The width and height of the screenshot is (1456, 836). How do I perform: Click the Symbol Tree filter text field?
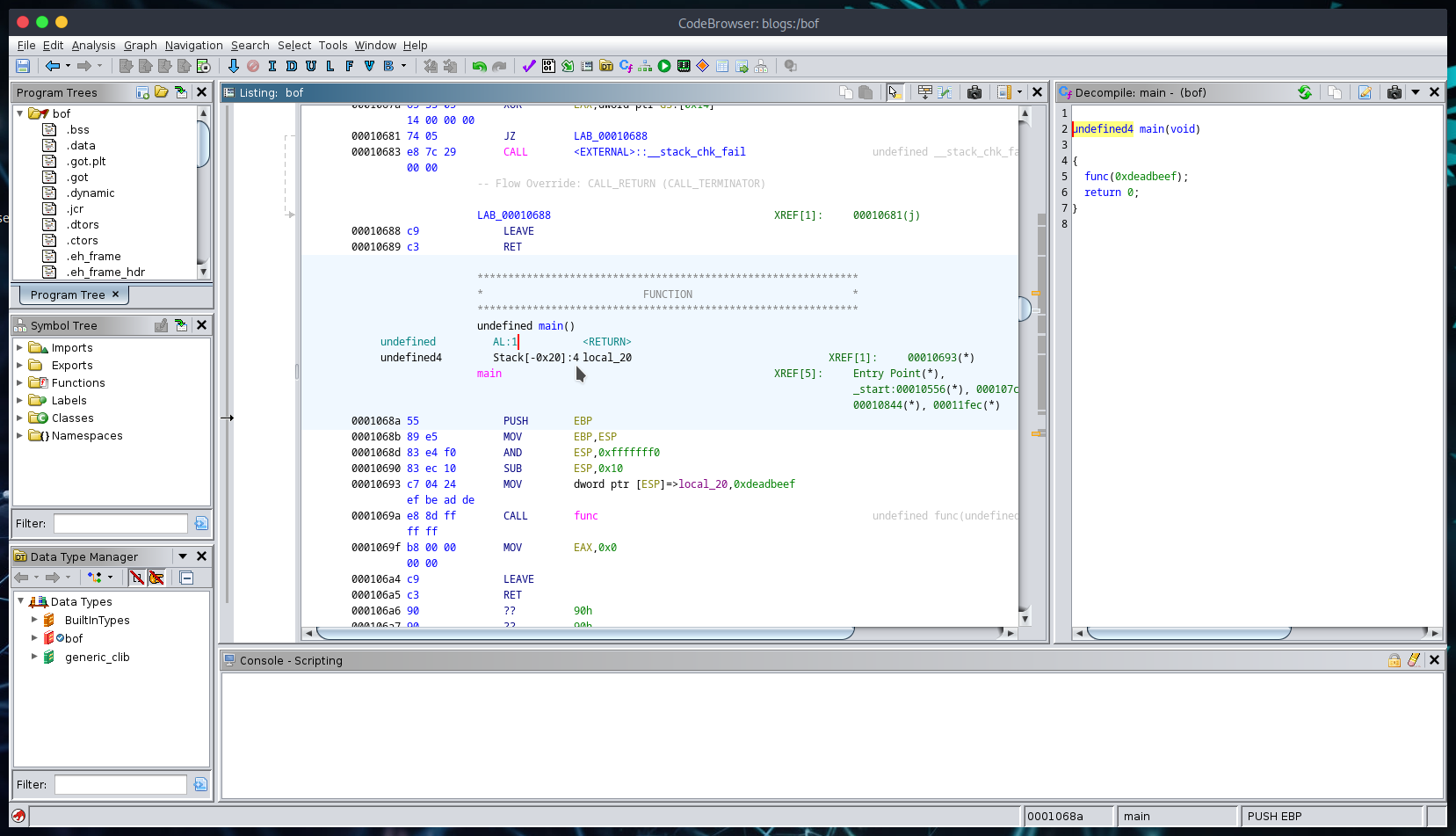pos(120,524)
